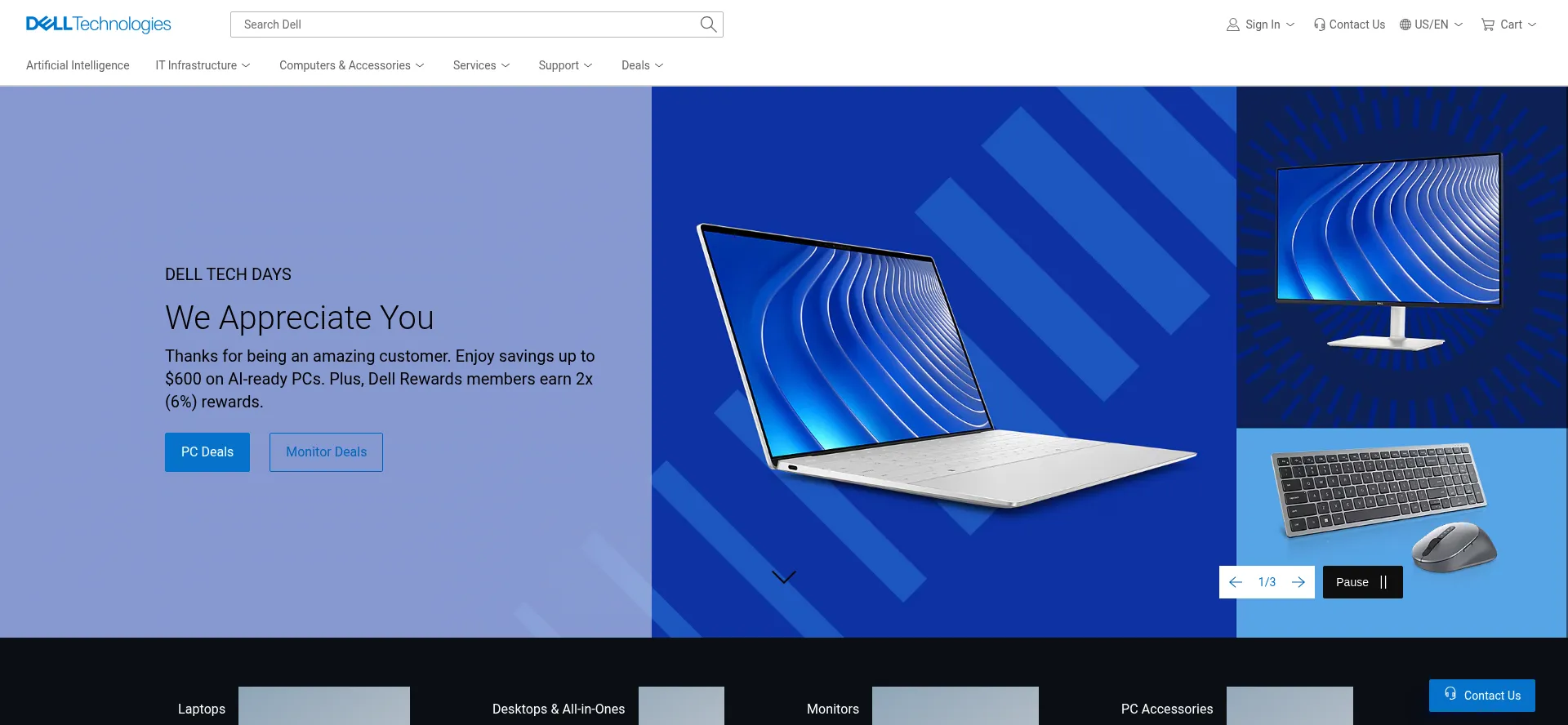1568x725 pixels.
Task: Open floating Contact Us chat button
Action: (1481, 696)
